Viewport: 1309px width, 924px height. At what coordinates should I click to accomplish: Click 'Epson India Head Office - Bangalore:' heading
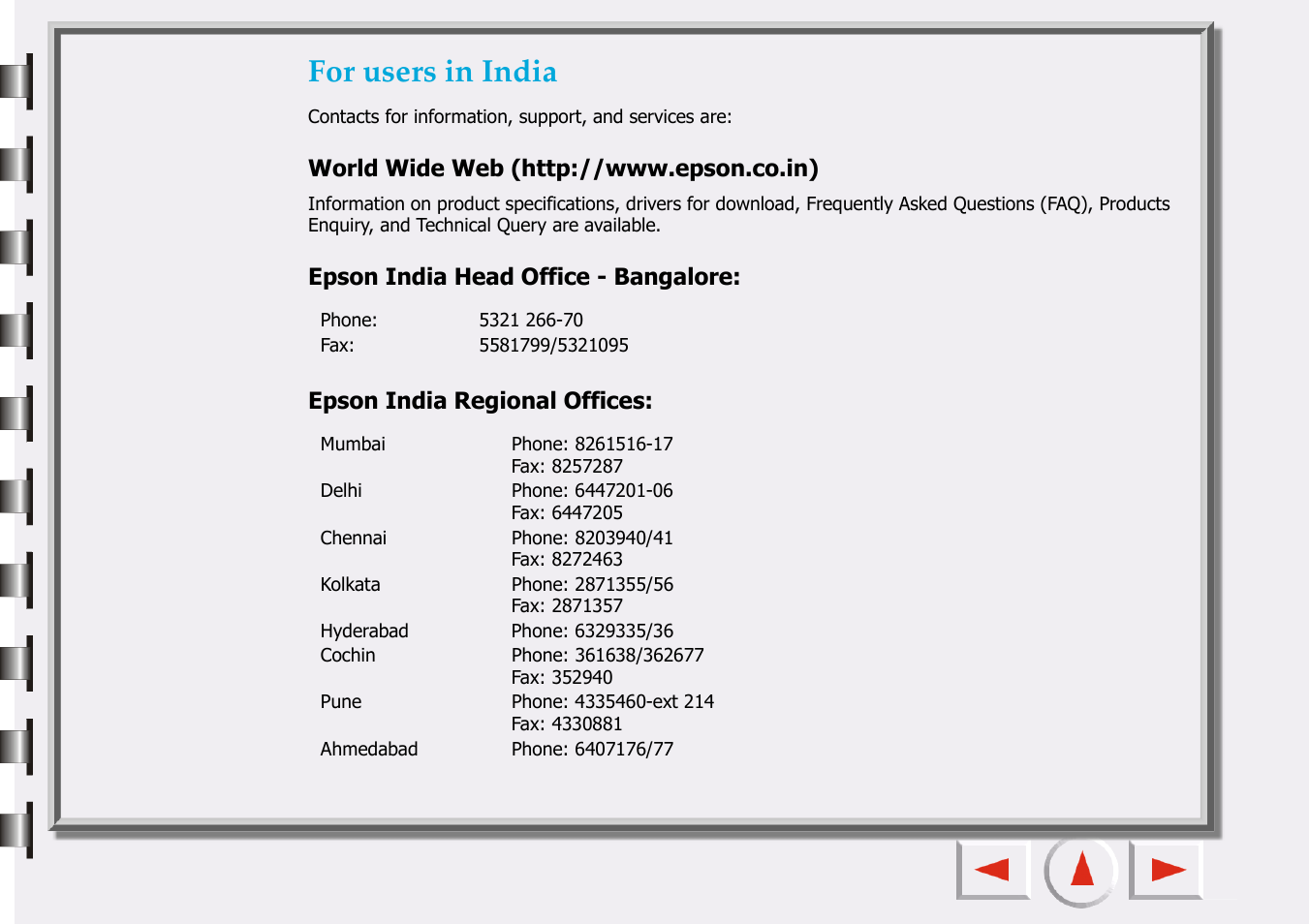[x=523, y=277]
